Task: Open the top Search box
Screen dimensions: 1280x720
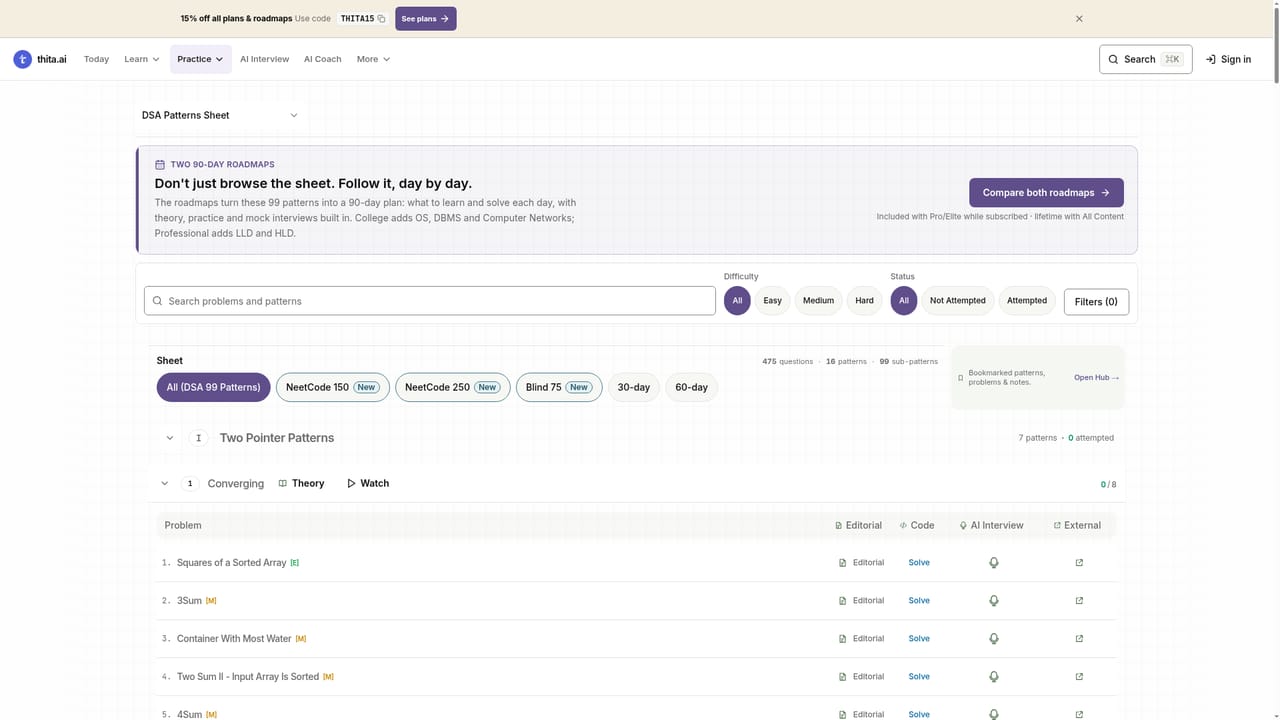Action: click(x=1145, y=59)
